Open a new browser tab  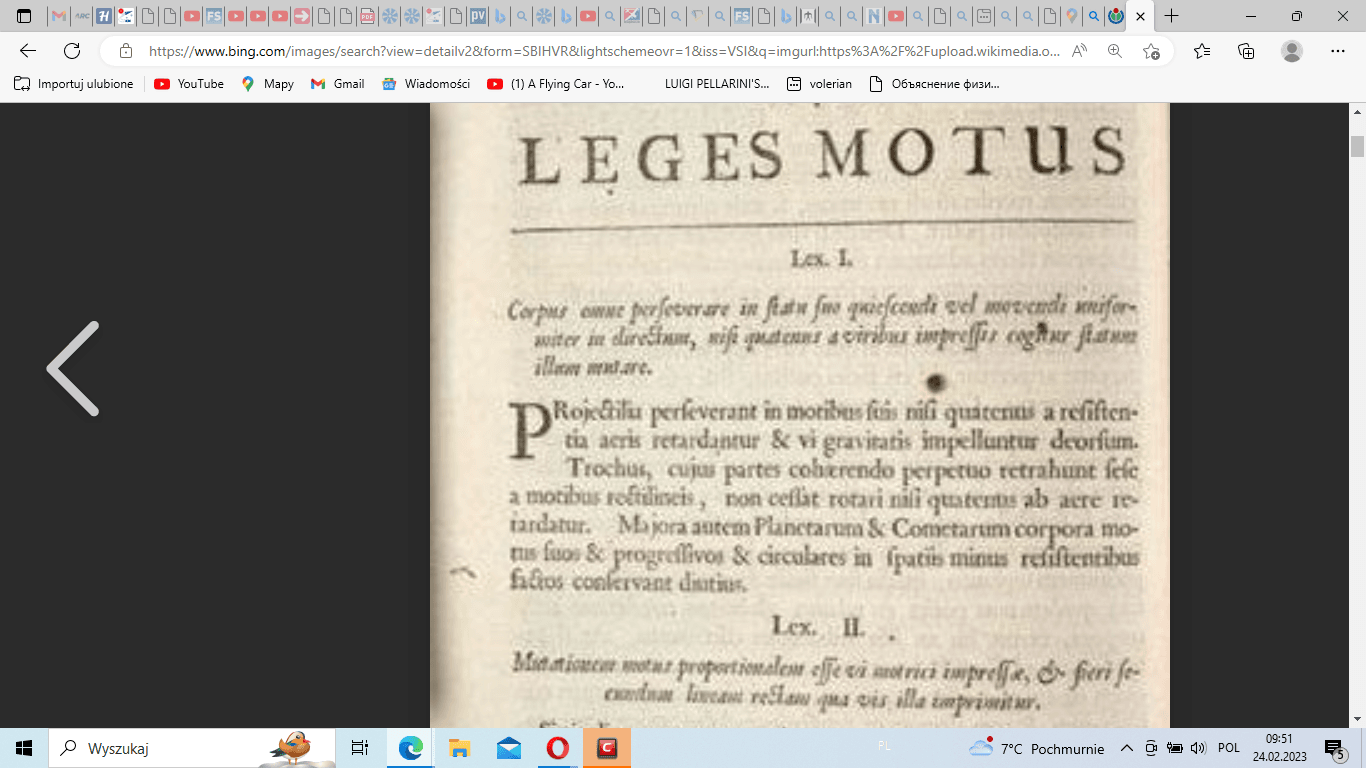[x=1172, y=16]
